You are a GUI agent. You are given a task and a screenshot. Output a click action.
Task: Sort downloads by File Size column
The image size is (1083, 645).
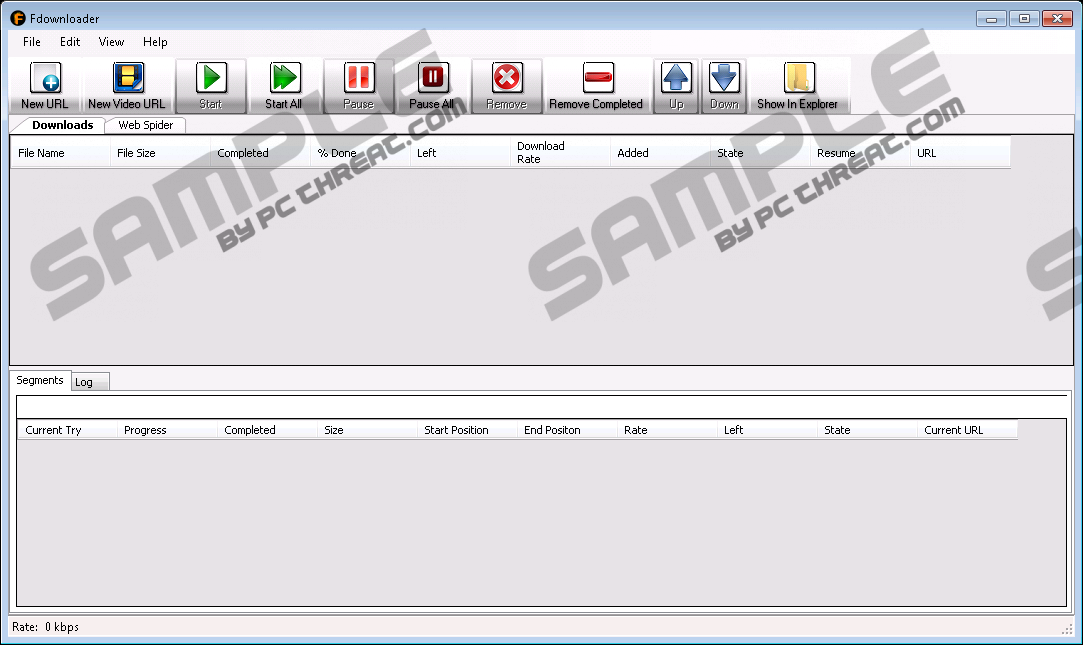pyautogui.click(x=160, y=153)
